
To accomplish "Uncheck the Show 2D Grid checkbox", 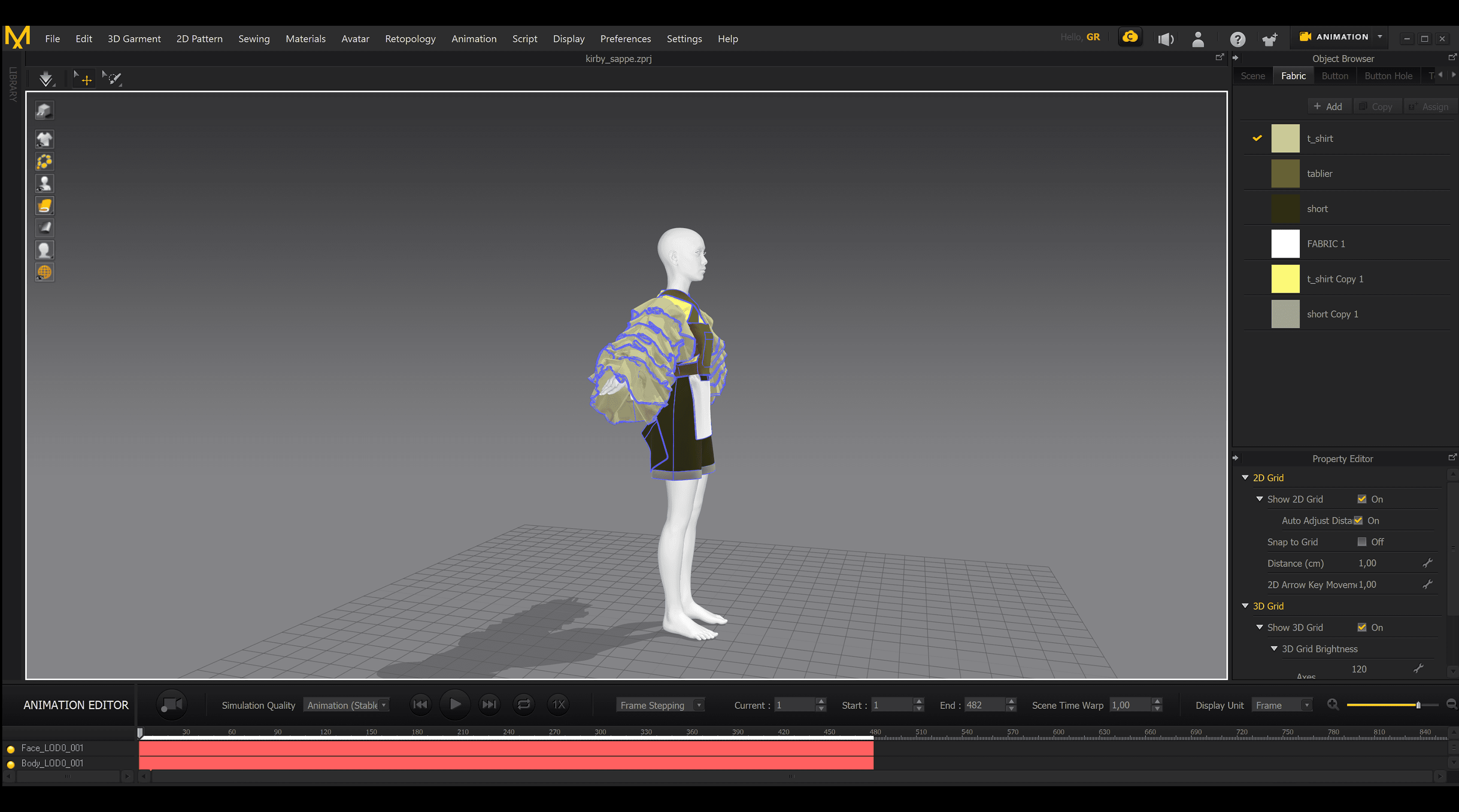I will (1362, 499).
